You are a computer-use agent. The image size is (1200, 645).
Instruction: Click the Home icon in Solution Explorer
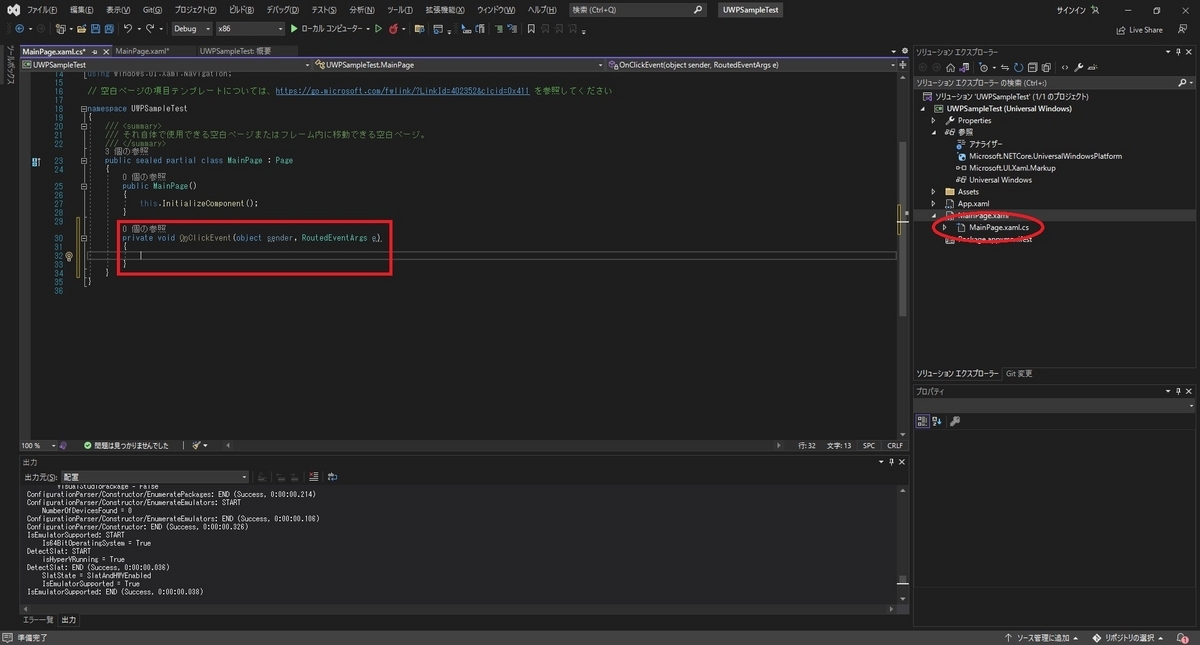click(950, 68)
